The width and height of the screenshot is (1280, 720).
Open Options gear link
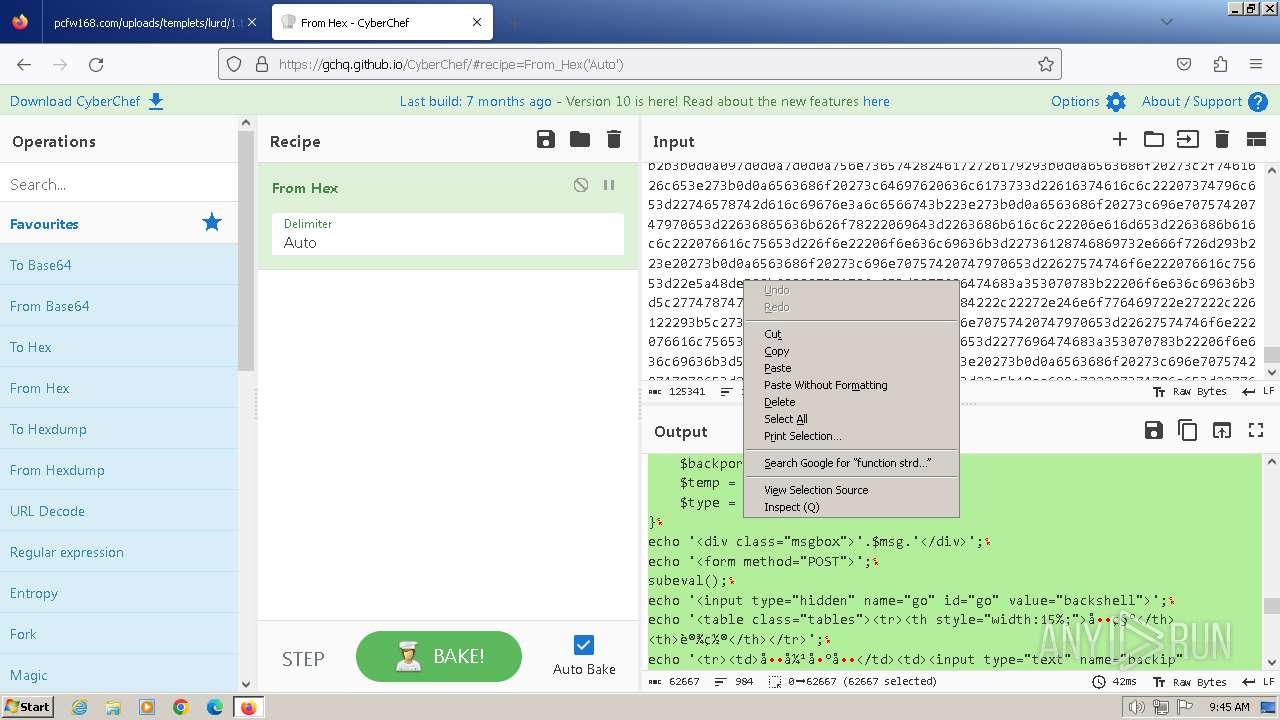(x=1088, y=101)
